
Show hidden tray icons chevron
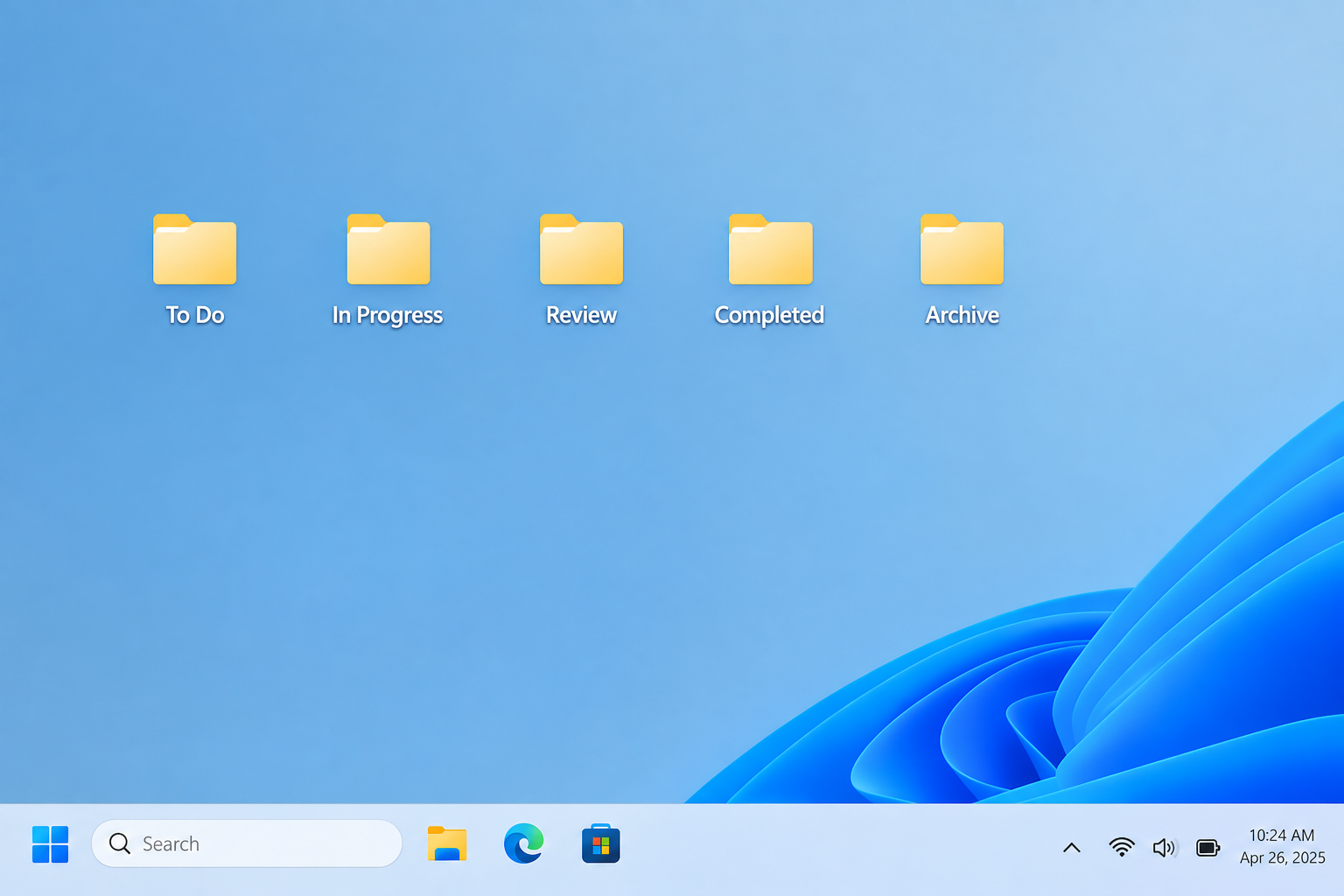[x=1072, y=847]
